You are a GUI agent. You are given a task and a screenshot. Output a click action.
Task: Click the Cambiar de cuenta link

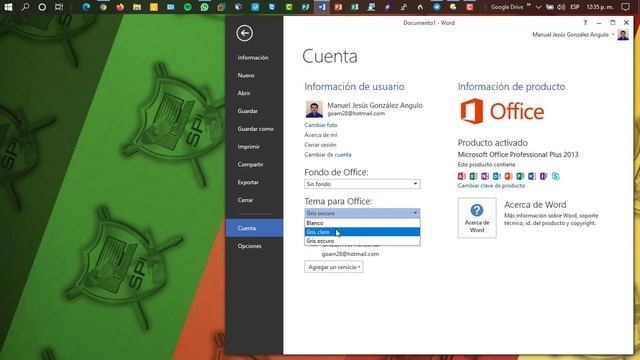point(328,155)
